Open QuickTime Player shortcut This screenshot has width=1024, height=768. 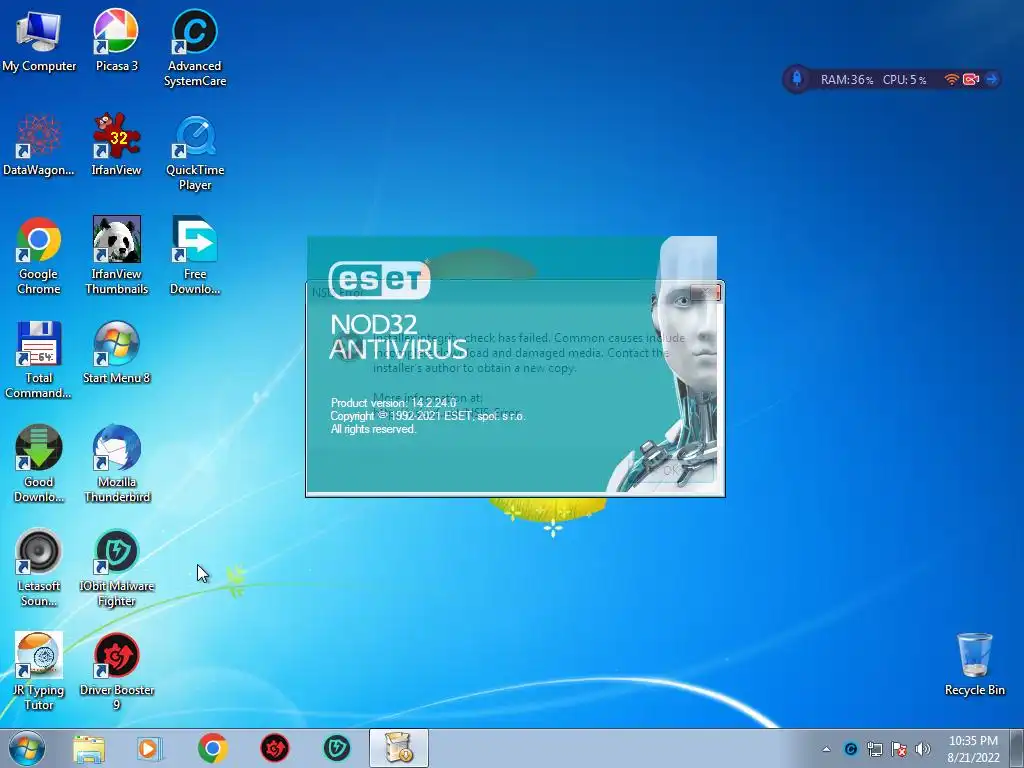[195, 153]
